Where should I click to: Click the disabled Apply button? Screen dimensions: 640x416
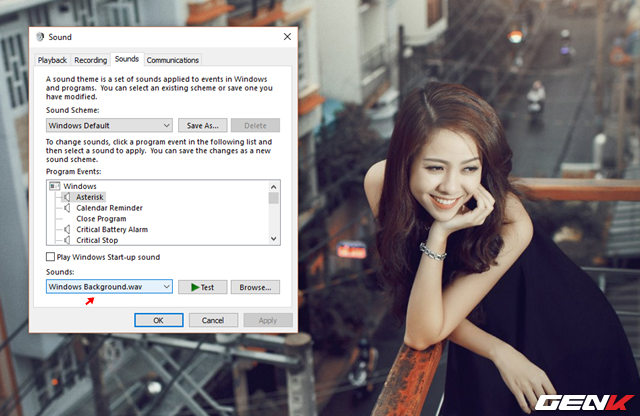268,320
